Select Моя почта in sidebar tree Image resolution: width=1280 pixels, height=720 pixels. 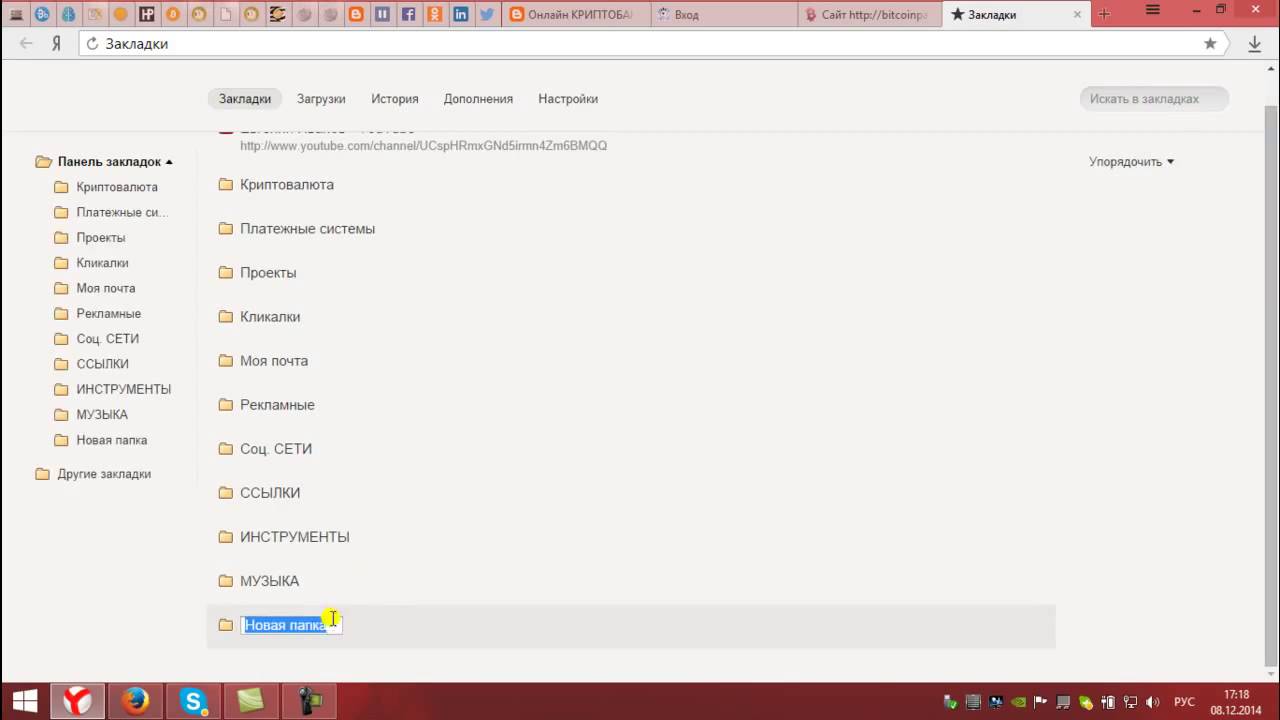click(106, 288)
